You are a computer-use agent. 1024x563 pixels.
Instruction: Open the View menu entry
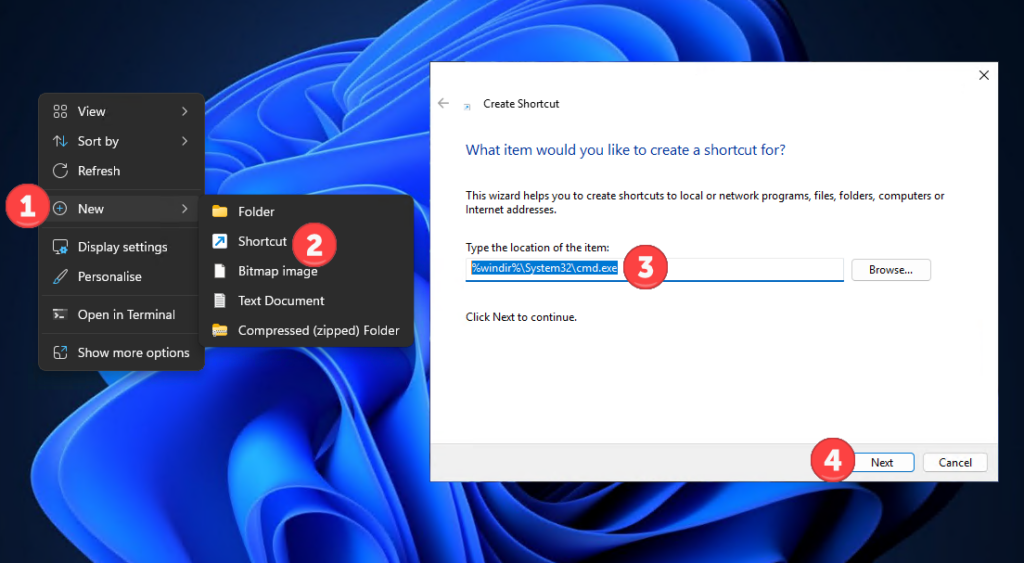click(121, 112)
